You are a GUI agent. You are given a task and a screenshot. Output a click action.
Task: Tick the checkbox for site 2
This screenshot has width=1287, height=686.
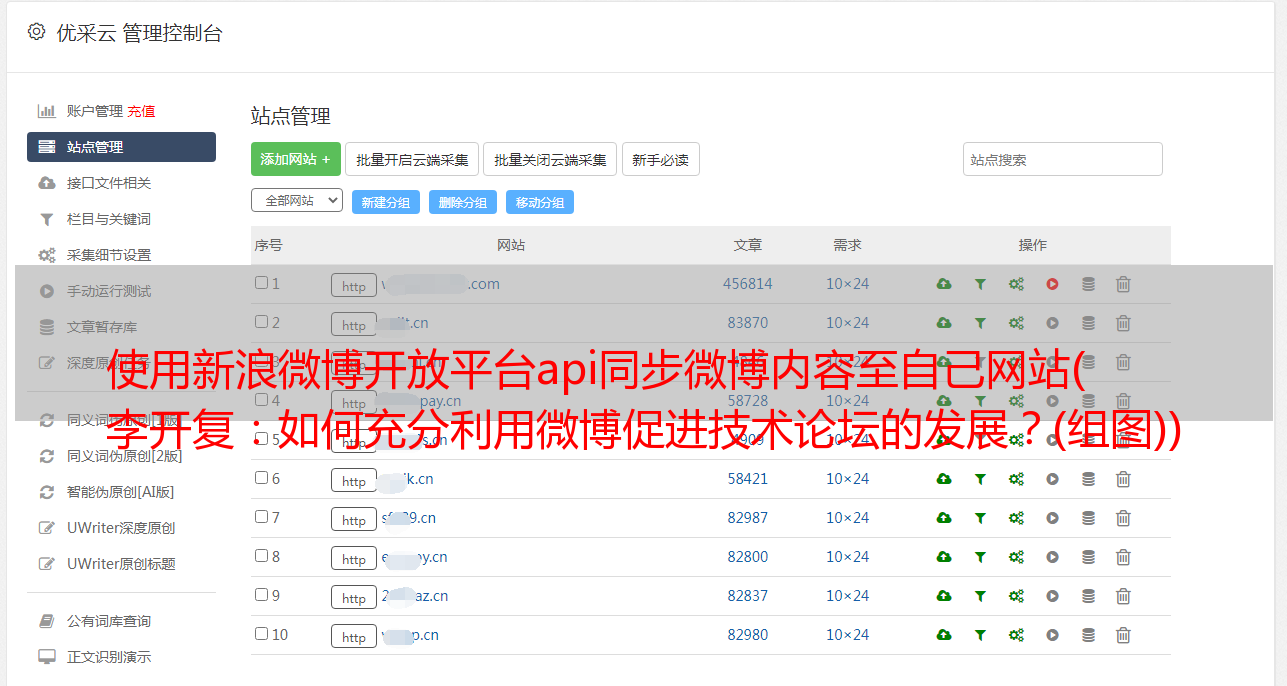point(261,322)
